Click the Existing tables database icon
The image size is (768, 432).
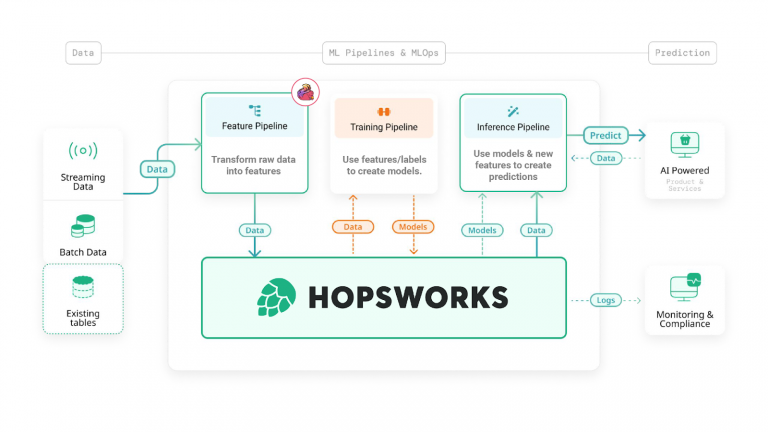pos(83,287)
